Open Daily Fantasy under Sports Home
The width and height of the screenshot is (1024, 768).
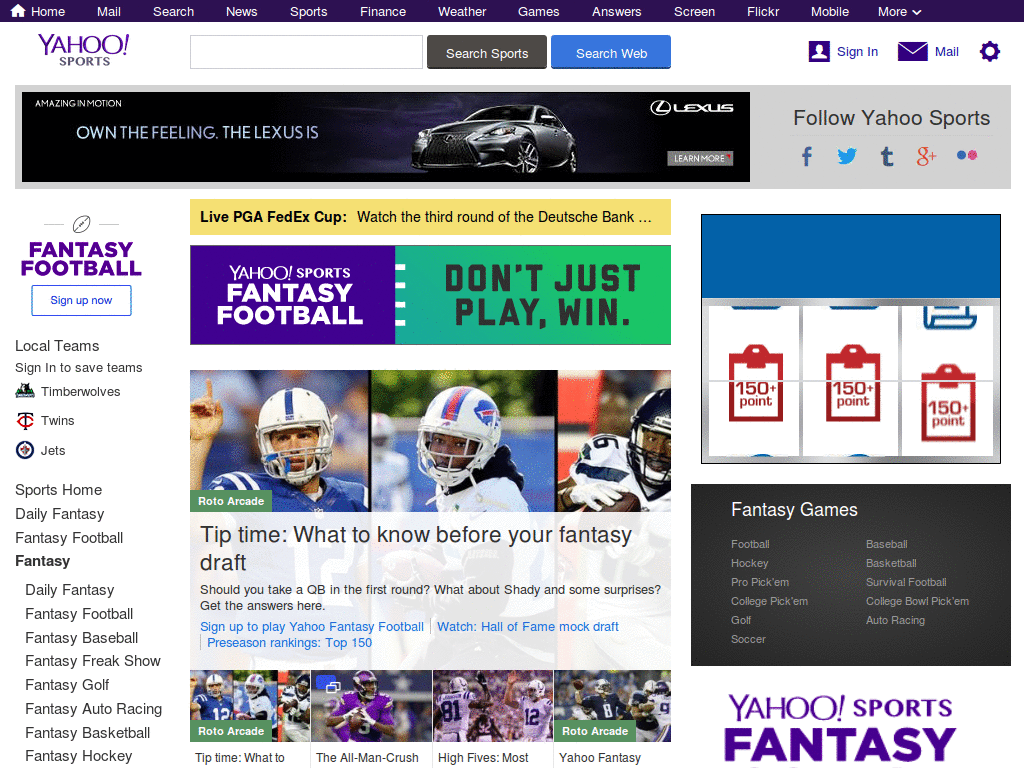coord(59,514)
